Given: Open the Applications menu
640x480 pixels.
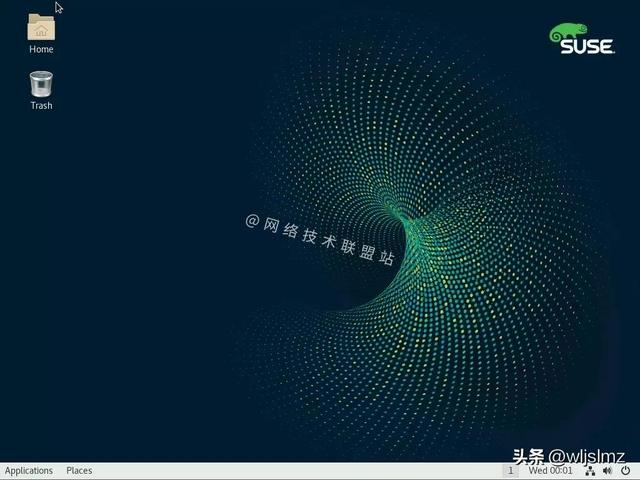Looking at the screenshot, I should pyautogui.click(x=29, y=471).
